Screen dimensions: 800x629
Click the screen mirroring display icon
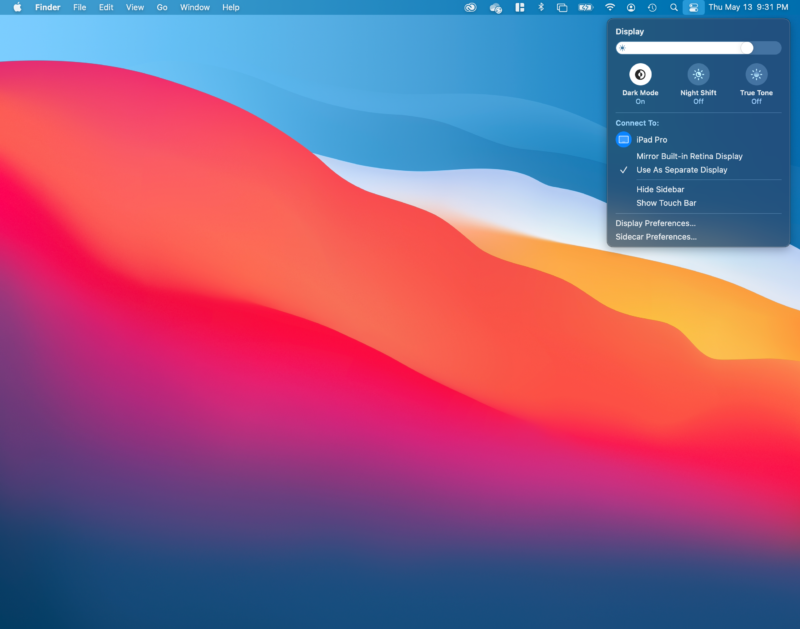pyautogui.click(x=562, y=7)
